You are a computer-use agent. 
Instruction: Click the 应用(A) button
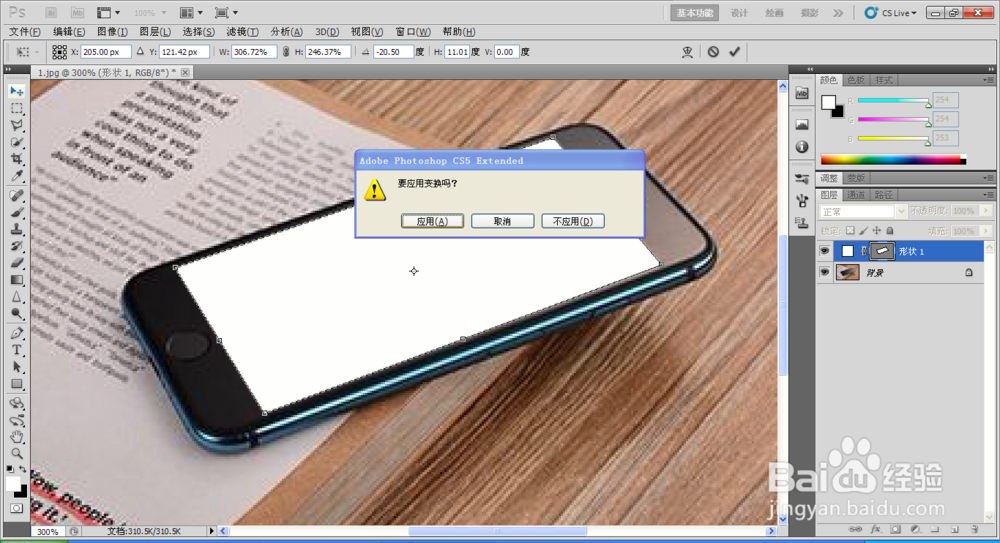click(x=432, y=221)
